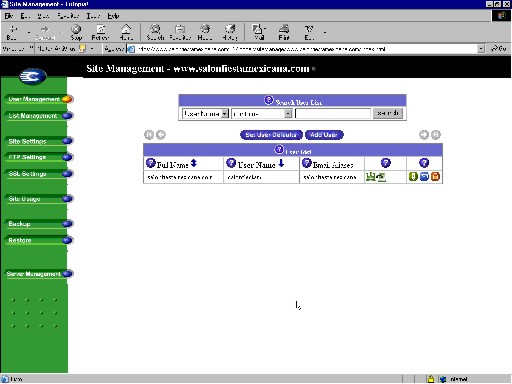Sort the list by the User Name arrow
Image resolution: width=512 pixels, height=384 pixels.
click(281, 163)
